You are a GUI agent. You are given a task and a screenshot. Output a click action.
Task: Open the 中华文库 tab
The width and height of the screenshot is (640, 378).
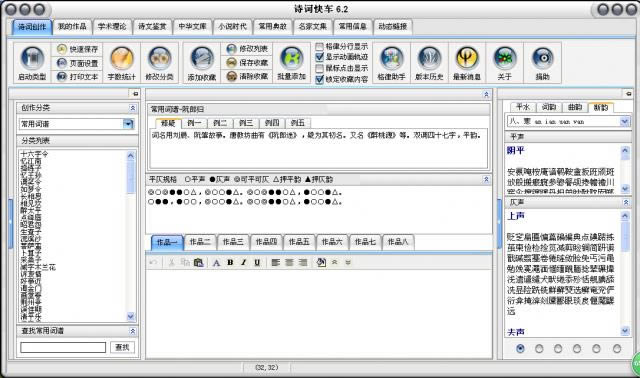click(x=192, y=27)
